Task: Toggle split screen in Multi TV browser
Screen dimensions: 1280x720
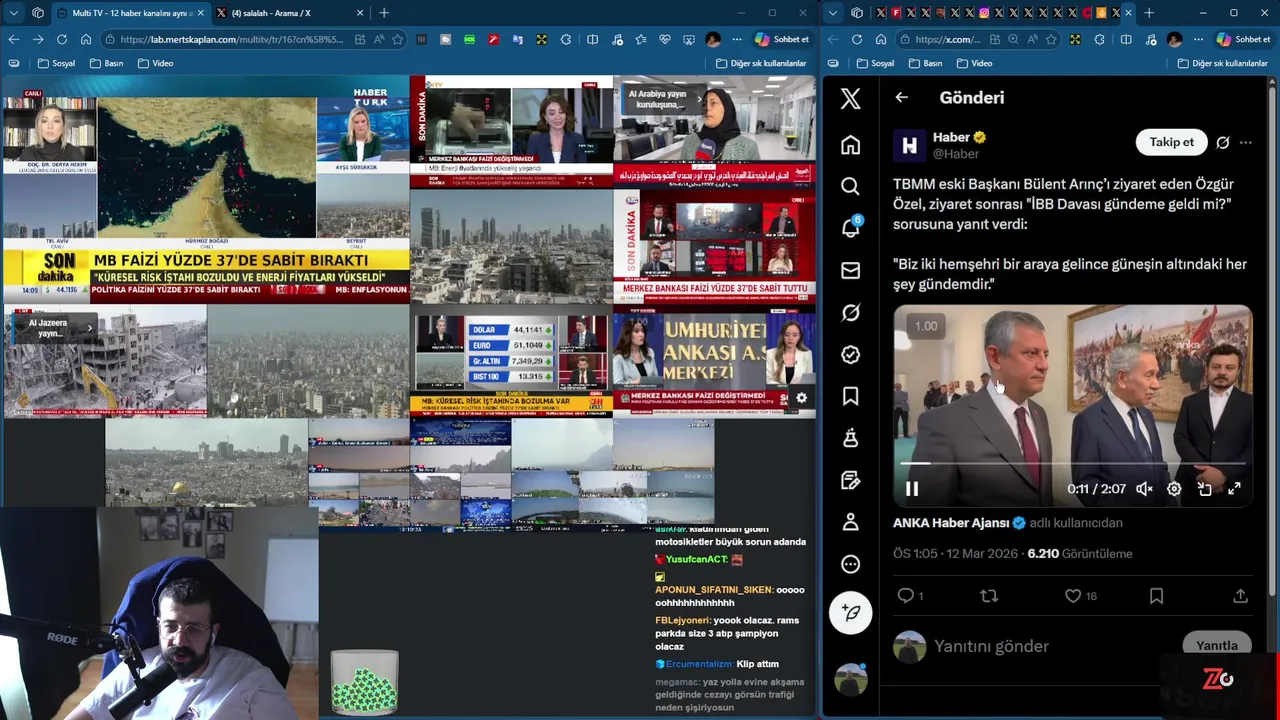Action: coord(592,39)
